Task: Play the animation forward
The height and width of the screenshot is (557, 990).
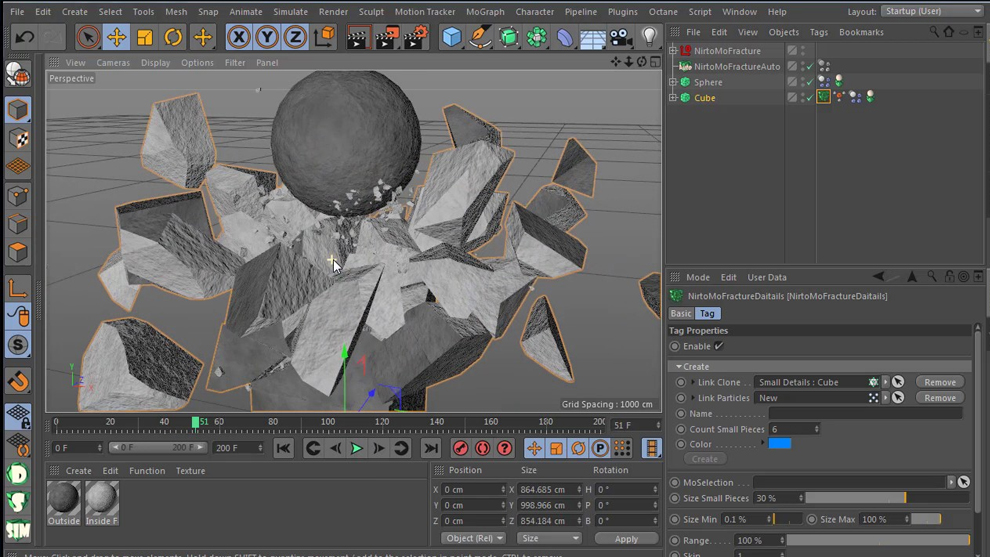Action: pyautogui.click(x=357, y=448)
